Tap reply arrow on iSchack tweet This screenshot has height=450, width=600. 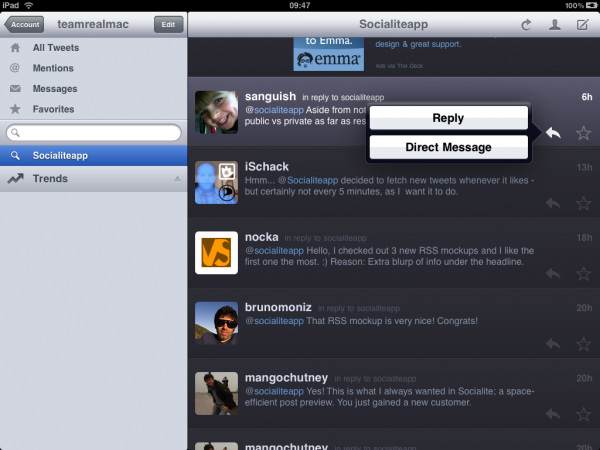point(553,203)
